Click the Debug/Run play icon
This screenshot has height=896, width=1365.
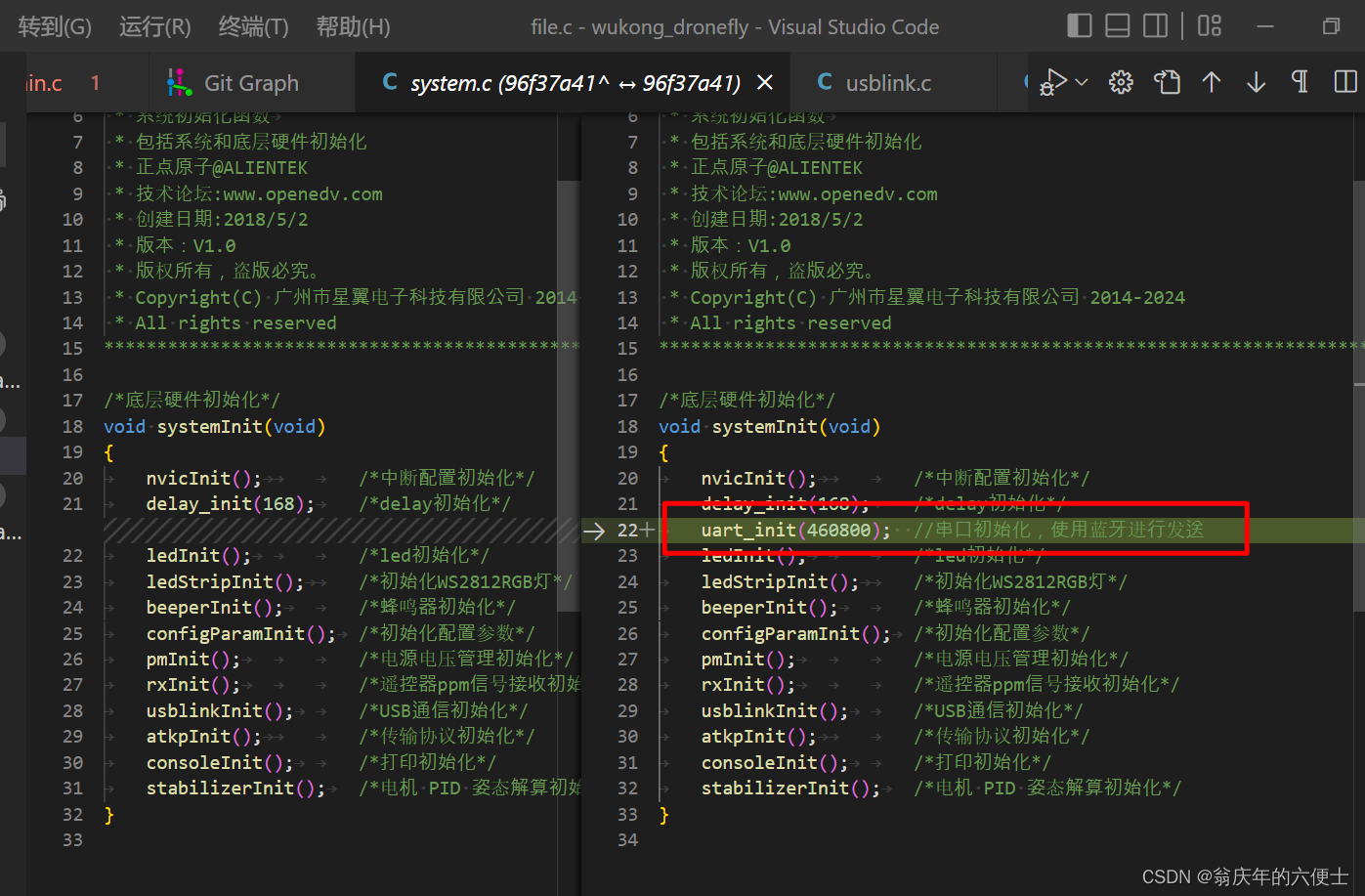point(1053,82)
